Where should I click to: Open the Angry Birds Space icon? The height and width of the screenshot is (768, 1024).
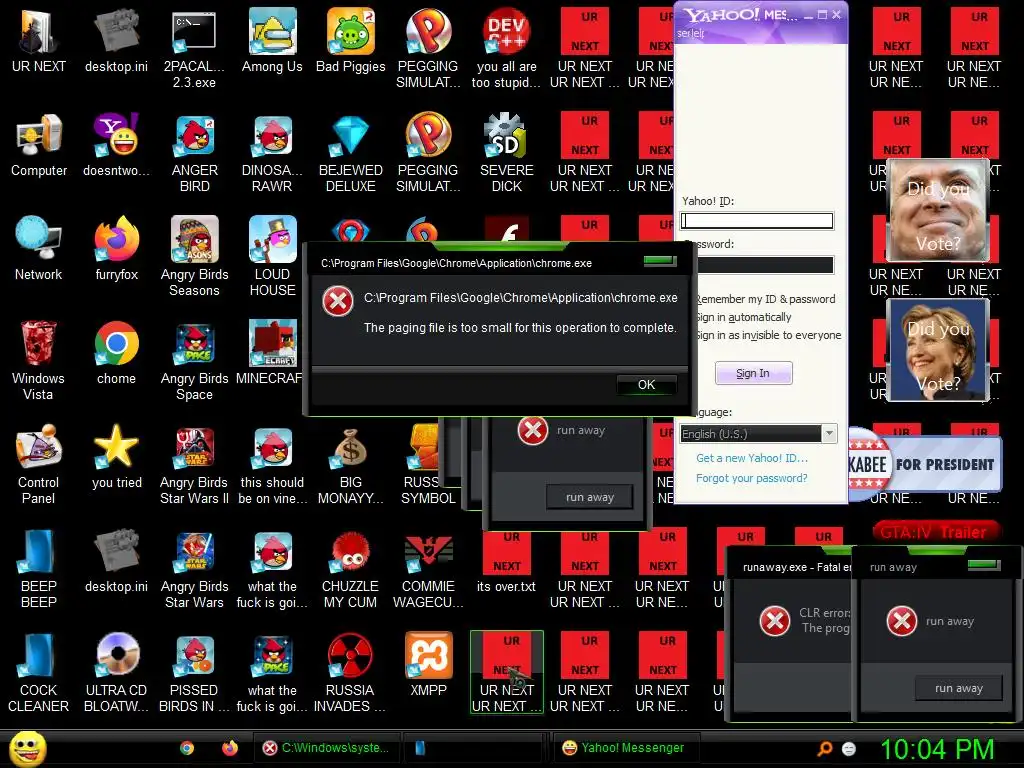(194, 360)
